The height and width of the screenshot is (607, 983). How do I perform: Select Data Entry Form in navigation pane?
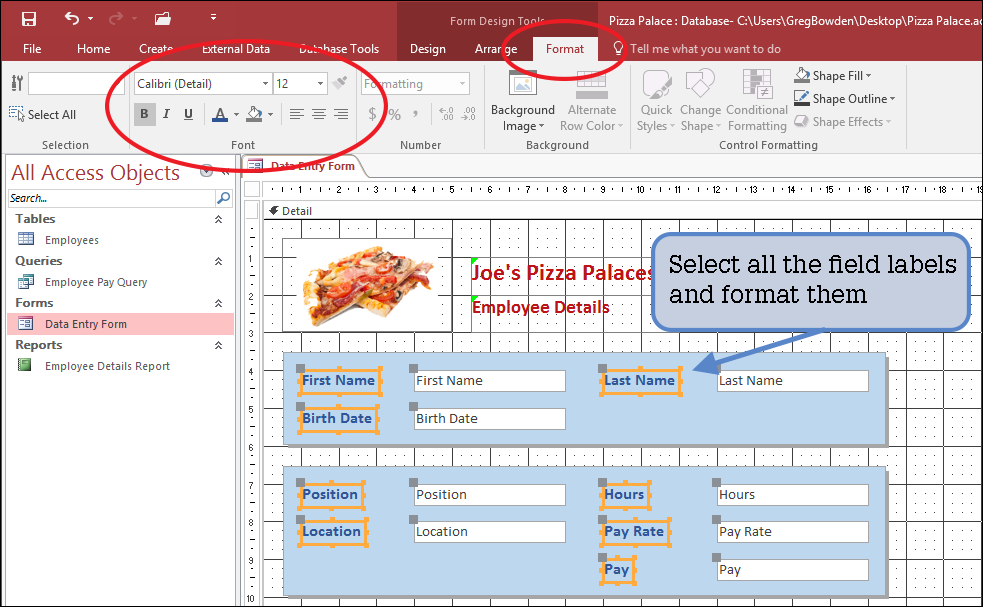120,324
